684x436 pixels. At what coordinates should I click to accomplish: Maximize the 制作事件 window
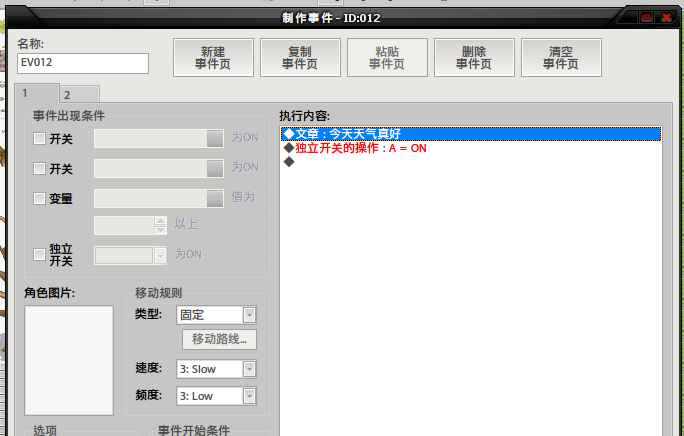point(646,17)
